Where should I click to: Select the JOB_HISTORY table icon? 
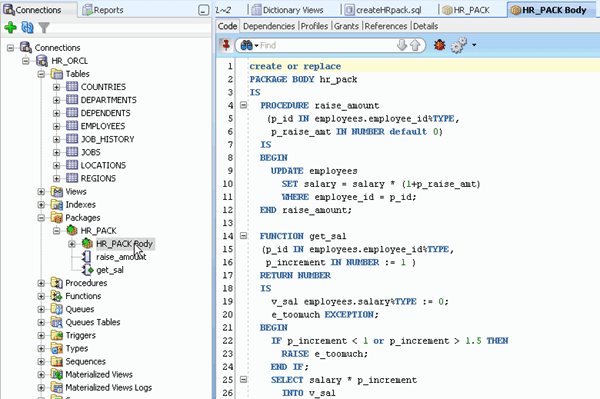[x=72, y=139]
